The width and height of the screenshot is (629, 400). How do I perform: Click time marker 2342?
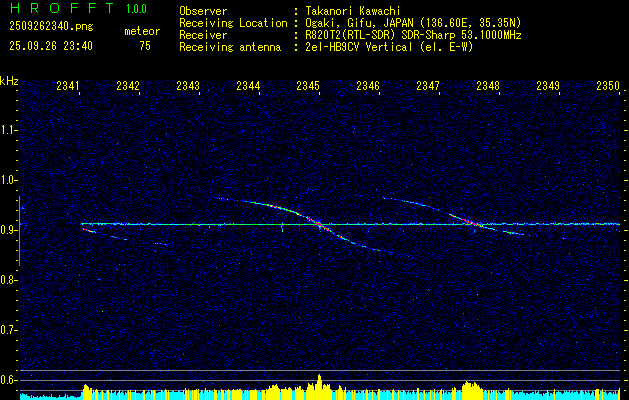point(128,85)
